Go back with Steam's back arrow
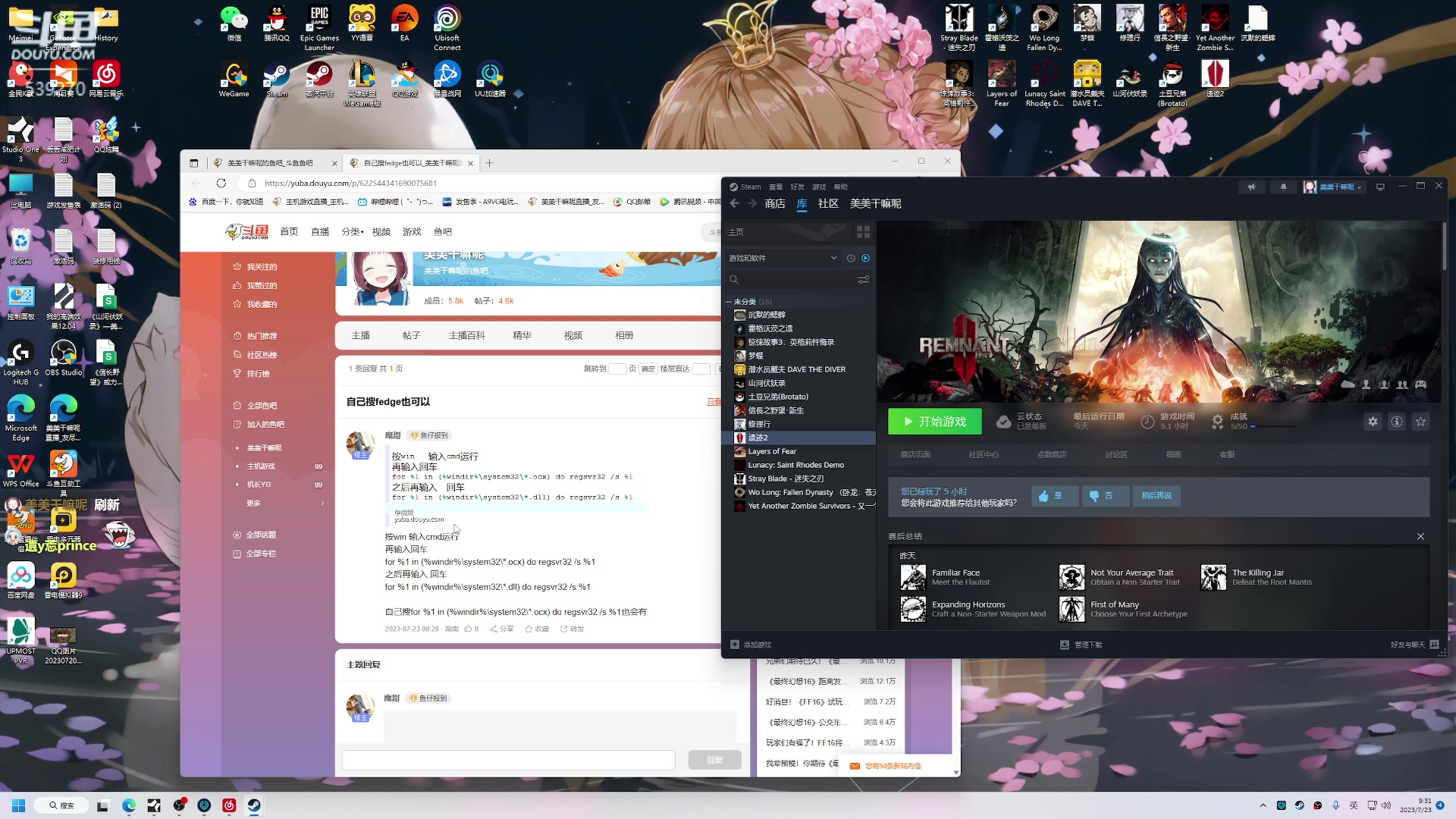Viewport: 1456px width, 819px height. coord(734,203)
